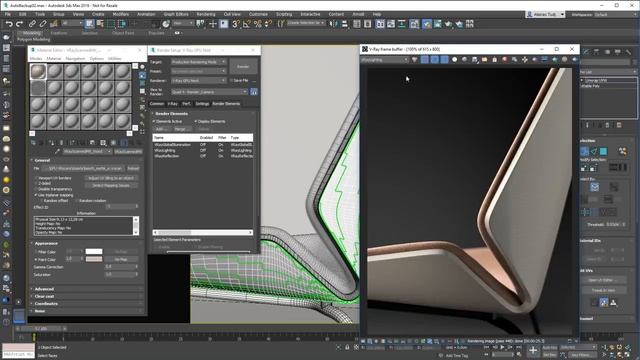Switch to the Common tab in Render Setup
Screen dimensions: 640x360
[157, 104]
